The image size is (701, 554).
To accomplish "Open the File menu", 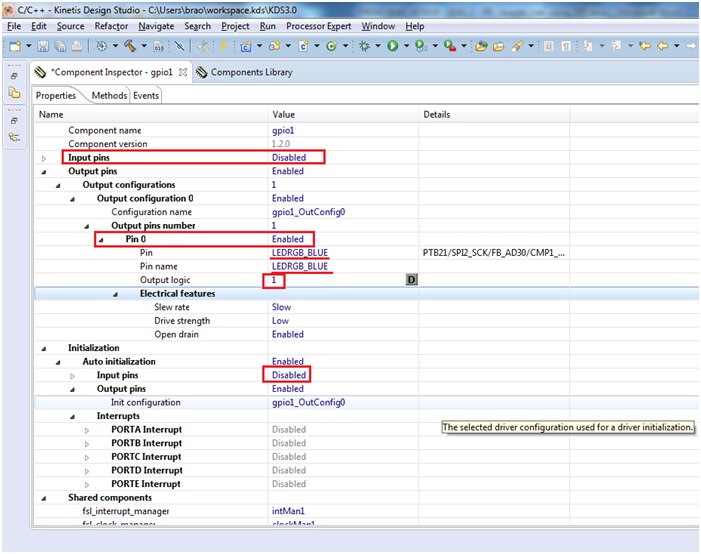I will click(x=14, y=26).
